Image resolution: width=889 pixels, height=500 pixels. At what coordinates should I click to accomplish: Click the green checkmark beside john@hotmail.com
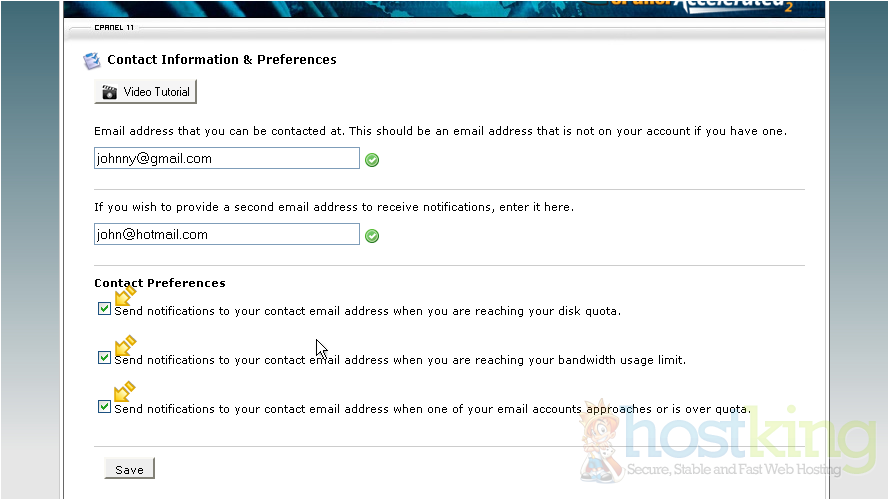click(x=372, y=236)
